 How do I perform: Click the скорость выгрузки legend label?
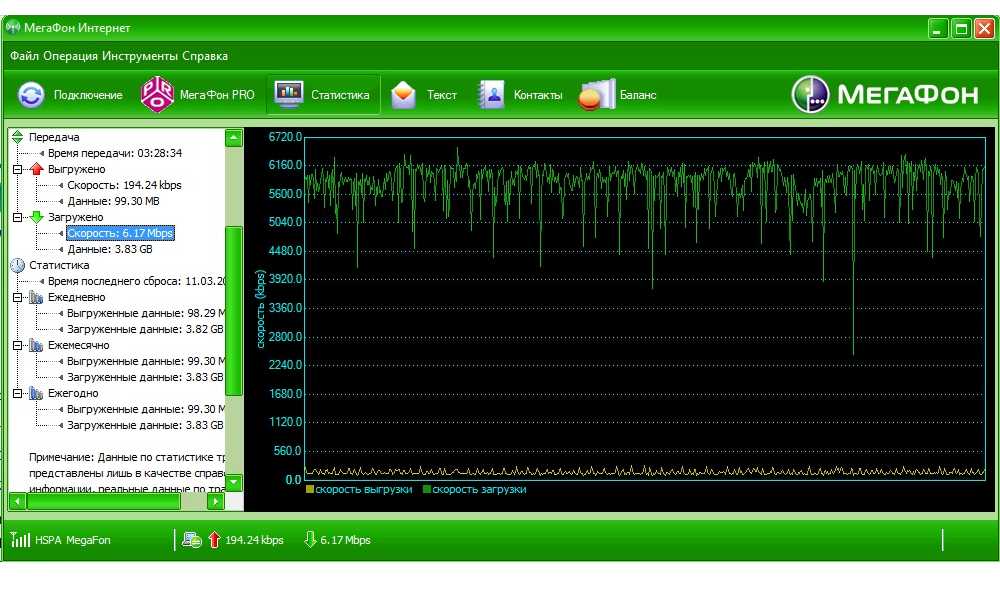point(364,490)
